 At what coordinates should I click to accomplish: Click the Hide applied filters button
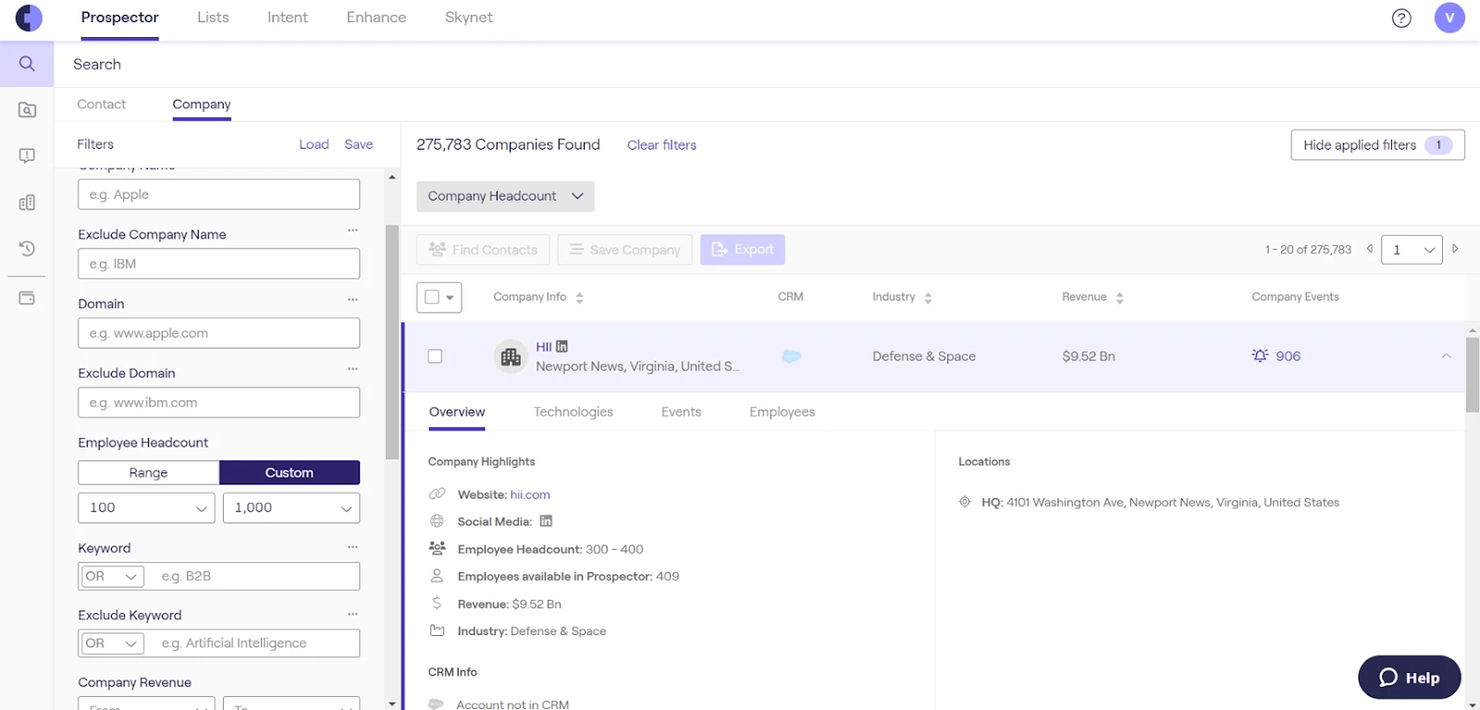pos(1377,144)
